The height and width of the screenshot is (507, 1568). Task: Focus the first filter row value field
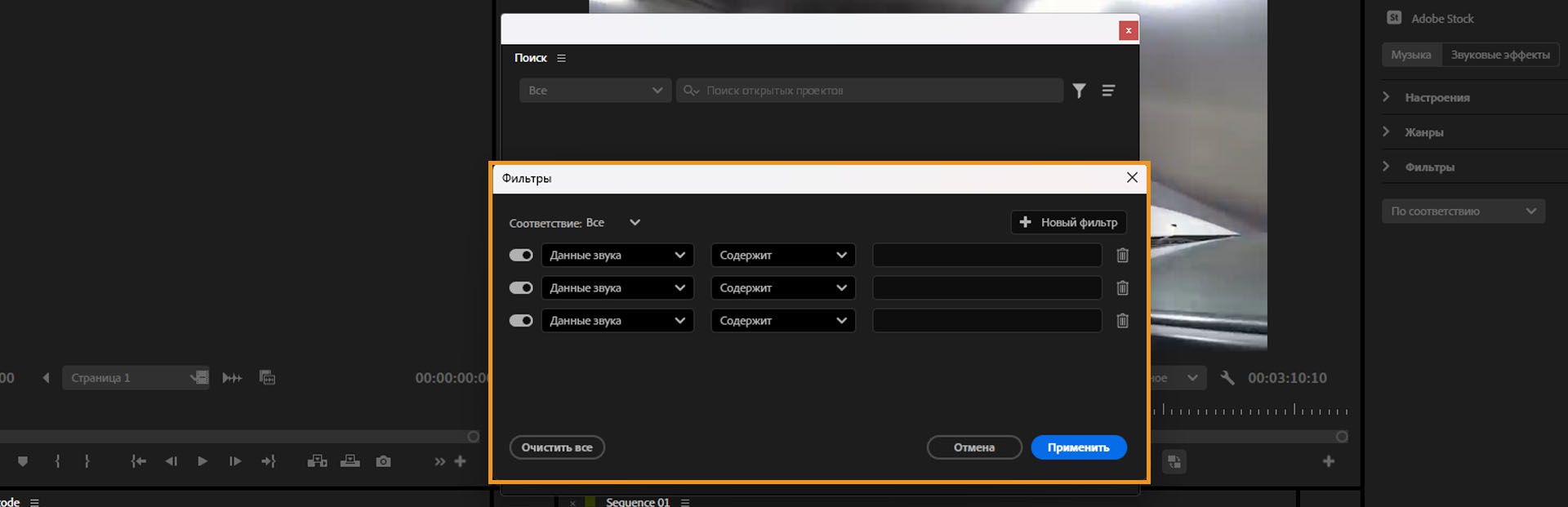987,256
